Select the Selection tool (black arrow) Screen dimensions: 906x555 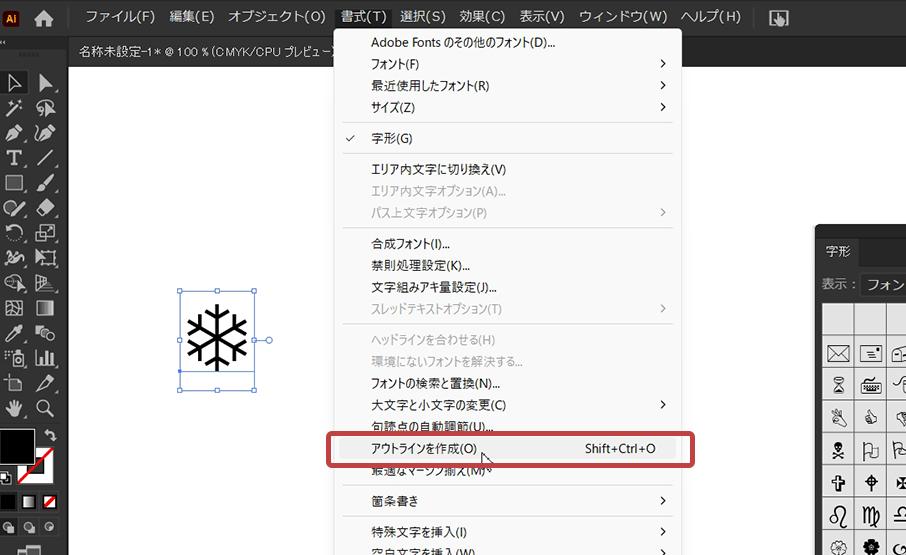click(14, 83)
